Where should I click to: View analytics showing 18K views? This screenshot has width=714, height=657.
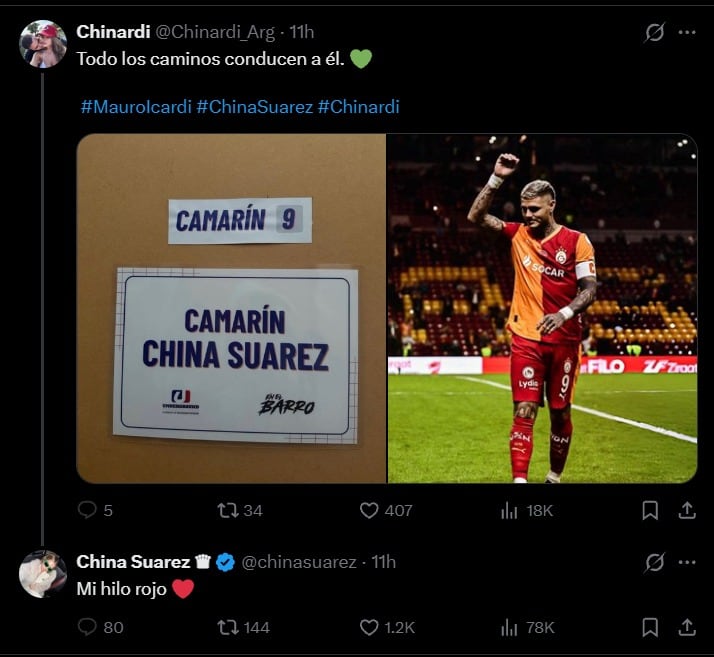coord(527,511)
